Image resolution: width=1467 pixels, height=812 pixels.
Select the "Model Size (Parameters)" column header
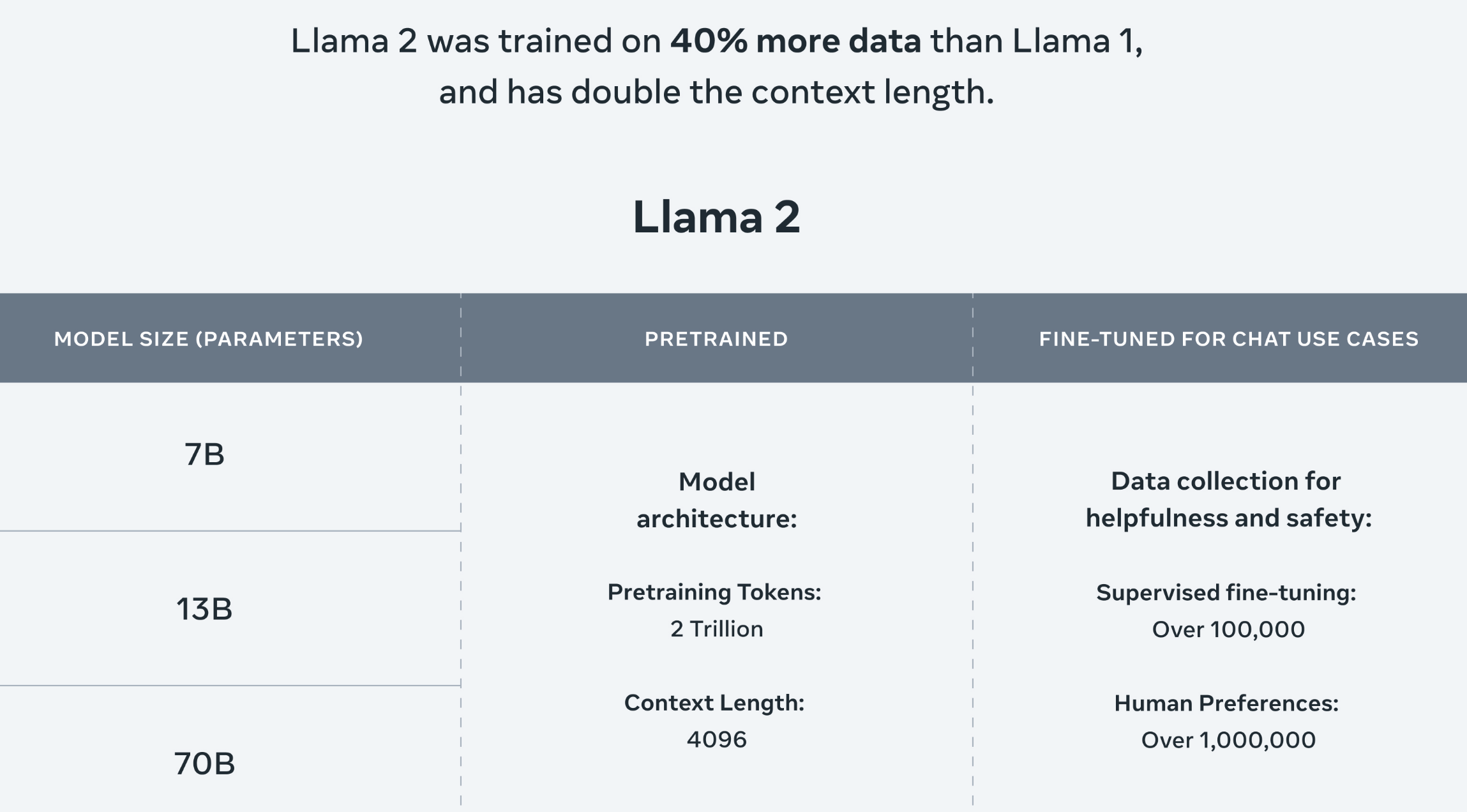208,338
